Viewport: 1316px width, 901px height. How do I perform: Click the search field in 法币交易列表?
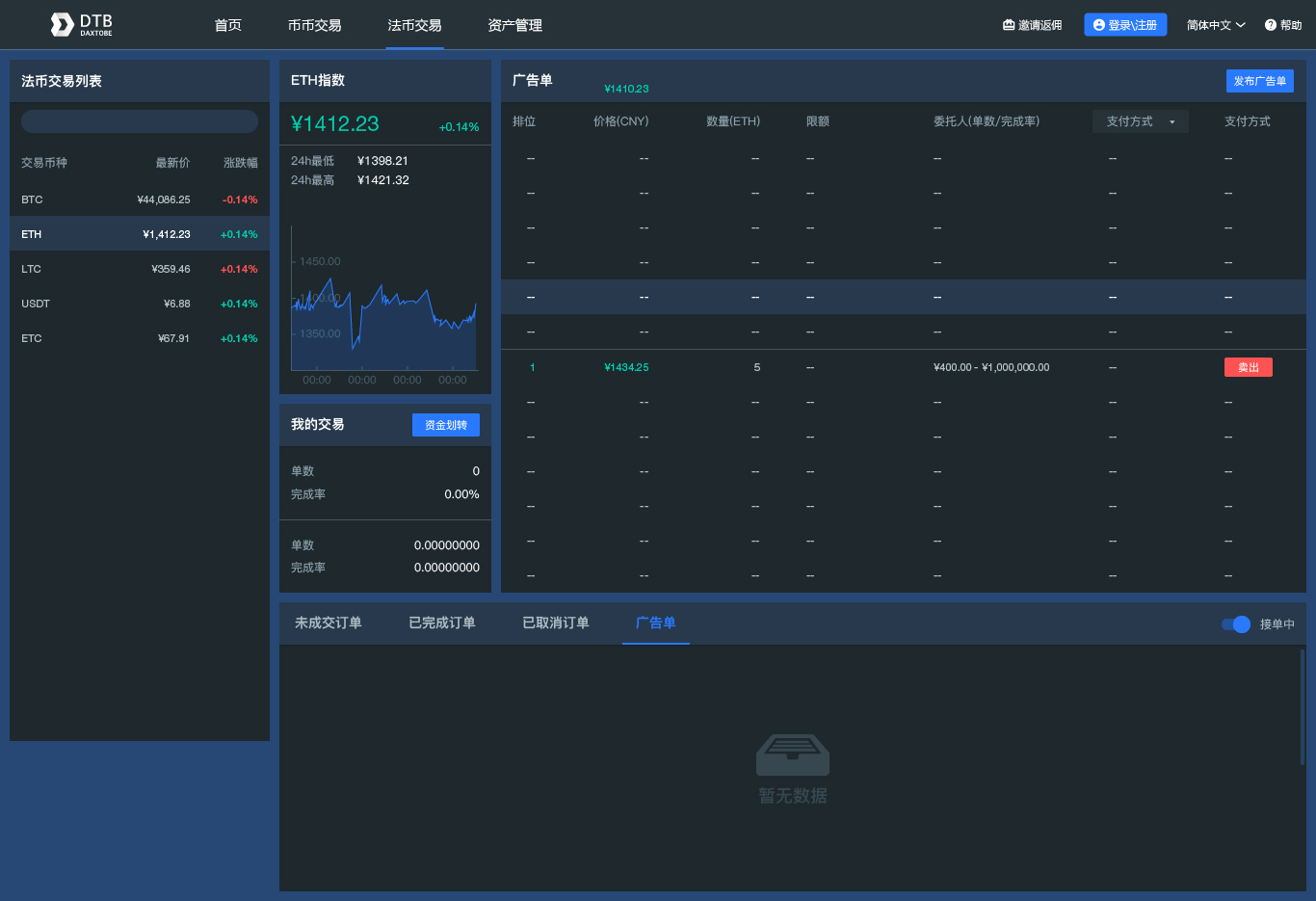(x=140, y=120)
